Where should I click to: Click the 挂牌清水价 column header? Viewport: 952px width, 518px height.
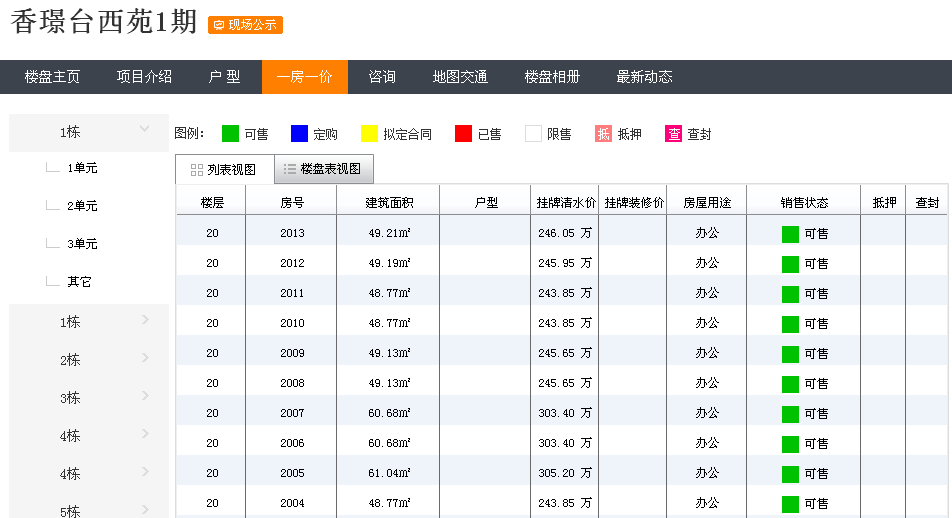click(566, 203)
